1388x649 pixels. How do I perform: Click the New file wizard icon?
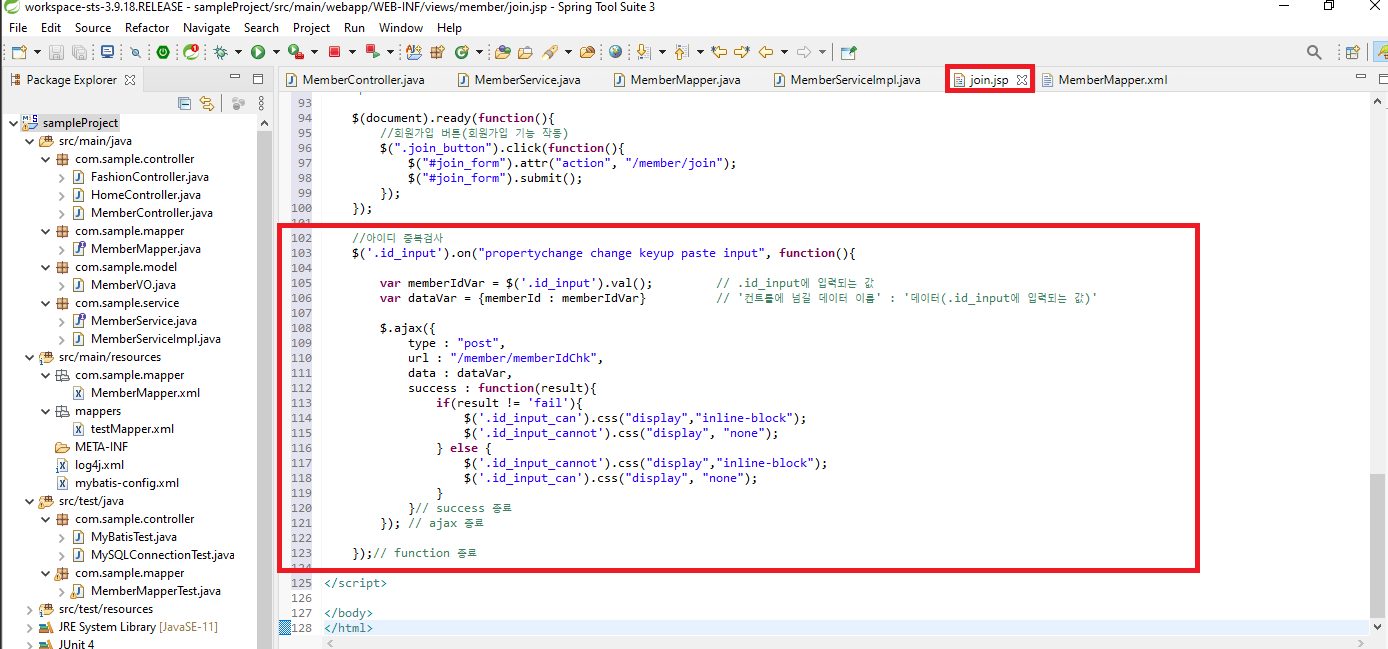[19, 51]
